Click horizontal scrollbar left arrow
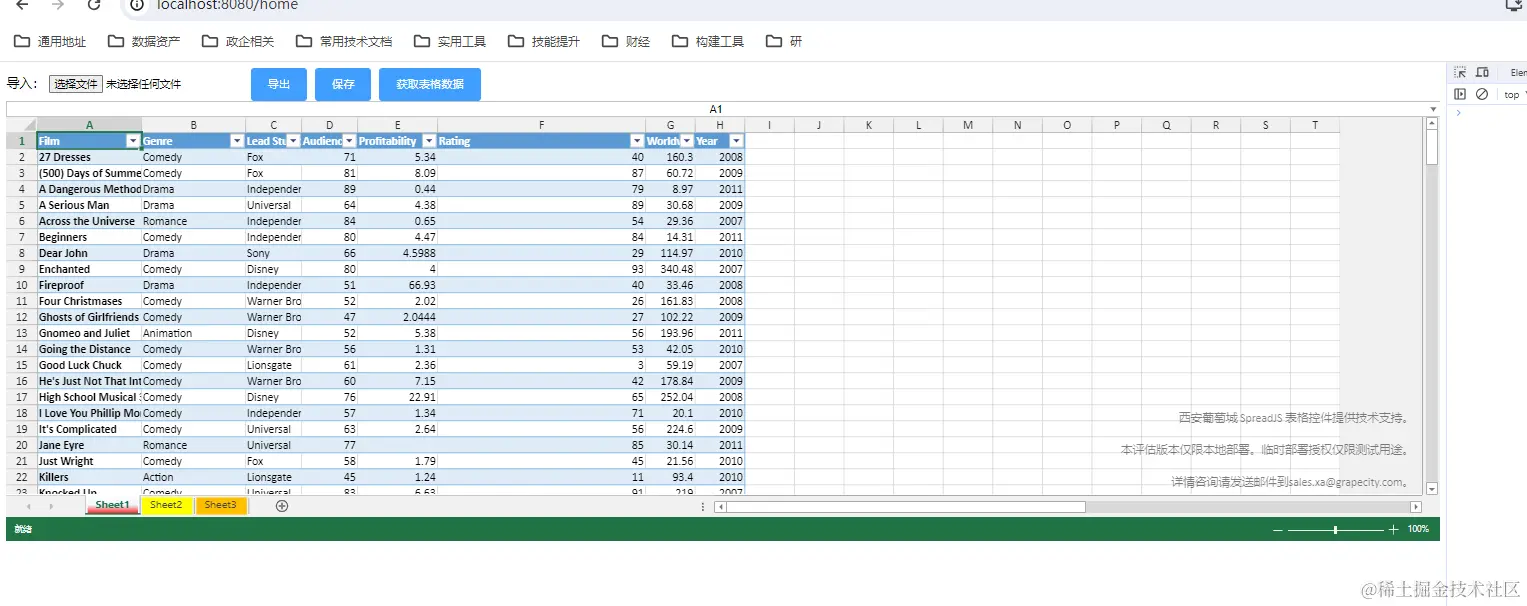Viewport: 1527px width, 606px height. (x=720, y=507)
